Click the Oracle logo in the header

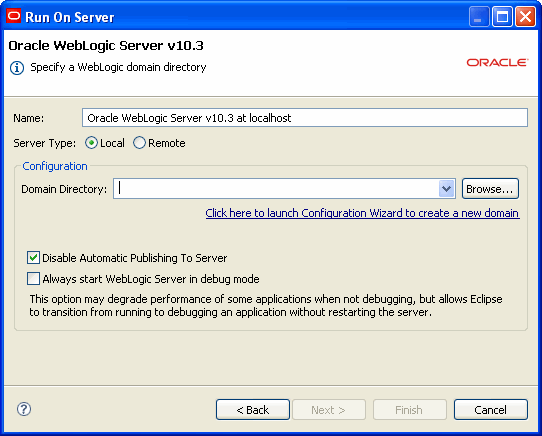point(497,63)
